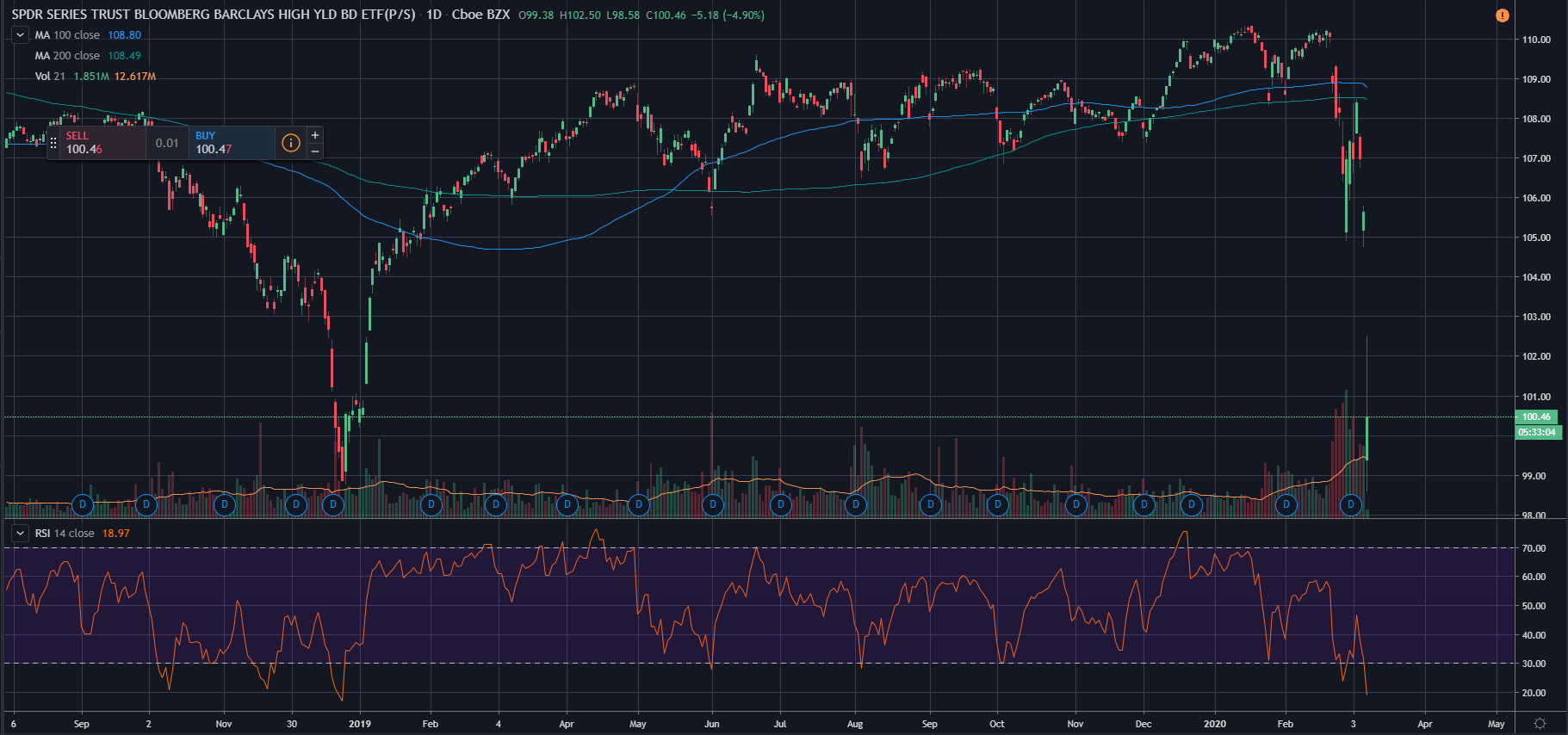This screenshot has width=1568, height=735.
Task: Click the green 100.46 current price label
Action: click(x=1536, y=417)
